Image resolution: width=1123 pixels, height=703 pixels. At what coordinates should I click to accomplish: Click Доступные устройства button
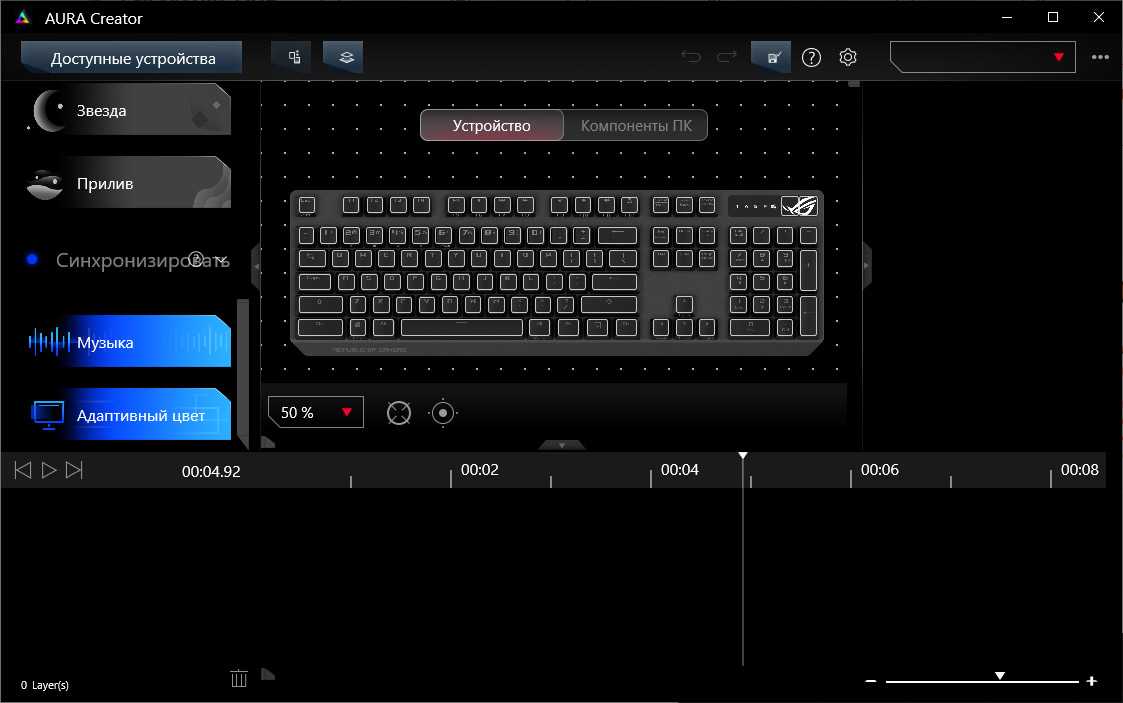click(132, 58)
